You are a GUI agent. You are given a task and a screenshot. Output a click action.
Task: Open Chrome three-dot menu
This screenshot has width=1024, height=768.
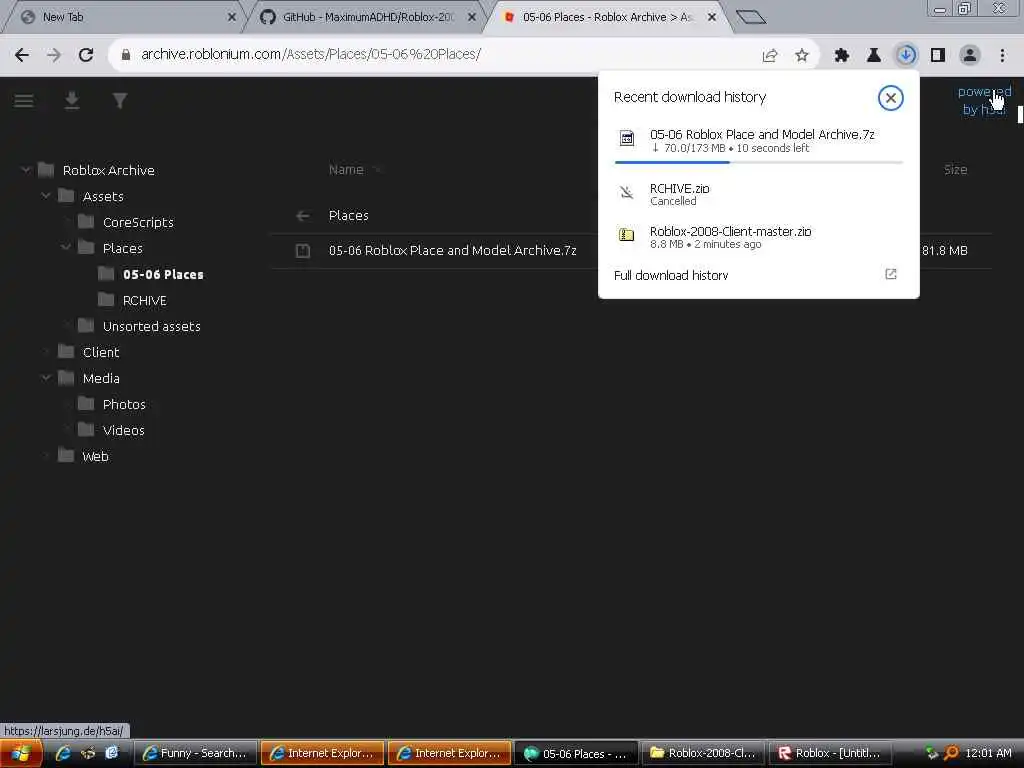[x=1002, y=56]
